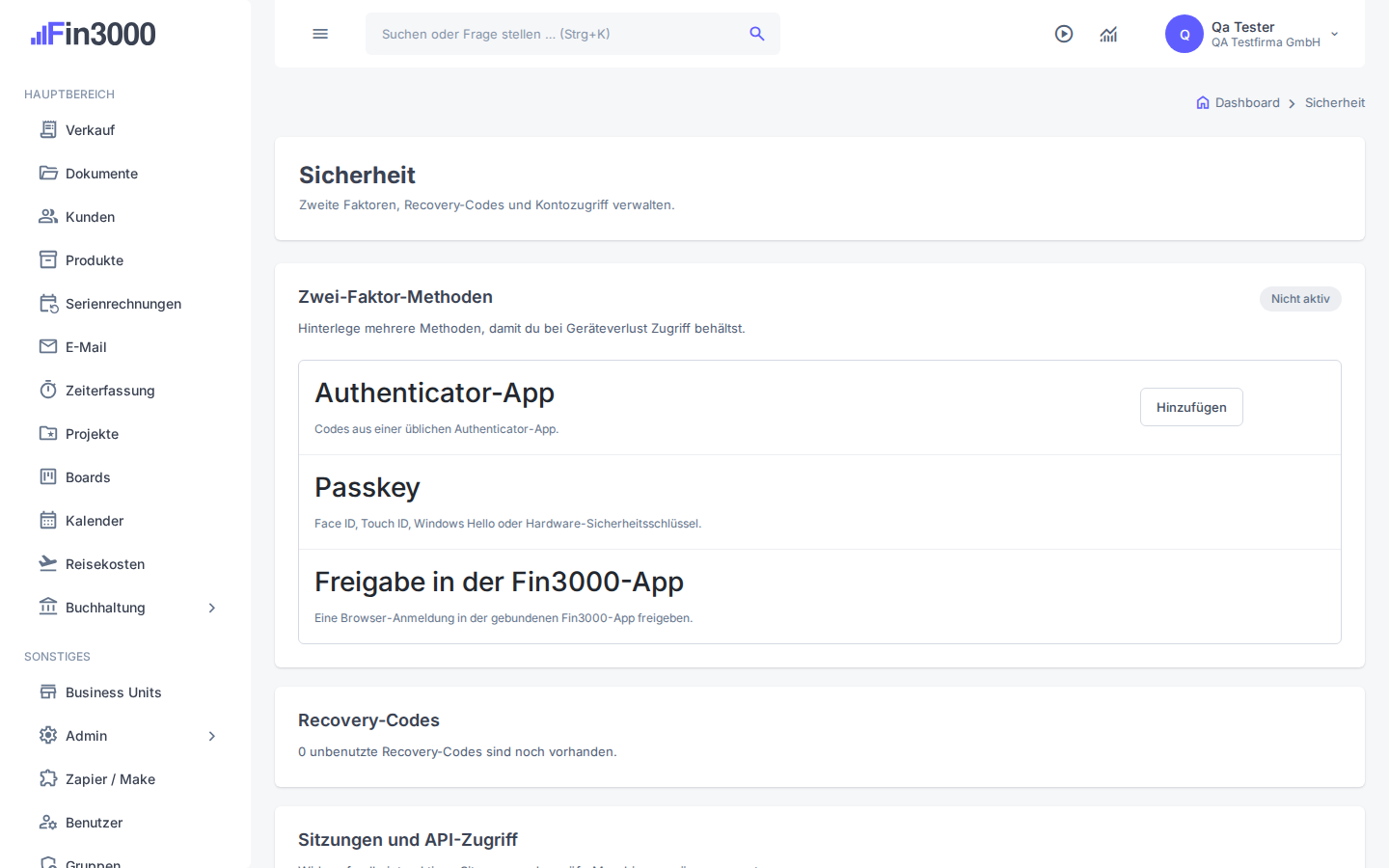The width and height of the screenshot is (1389, 868).
Task: Click the home icon in the breadcrumb
Action: (x=1203, y=102)
